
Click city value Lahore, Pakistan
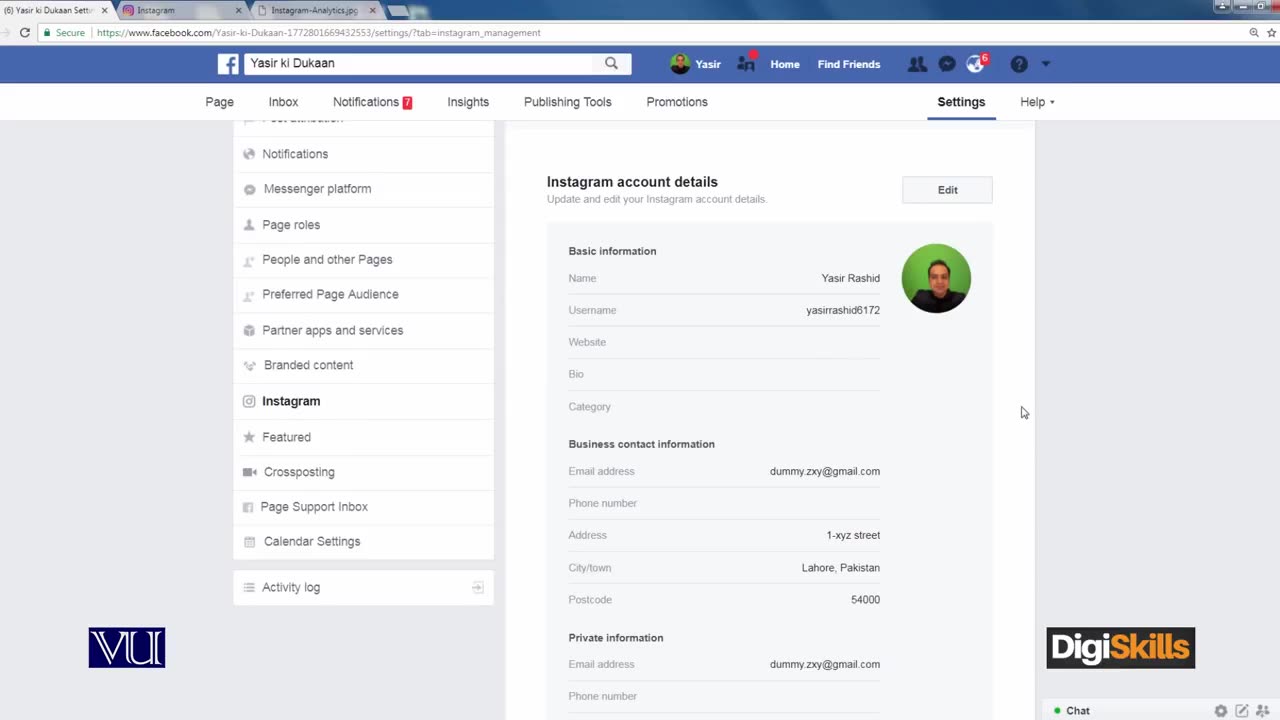841,568
